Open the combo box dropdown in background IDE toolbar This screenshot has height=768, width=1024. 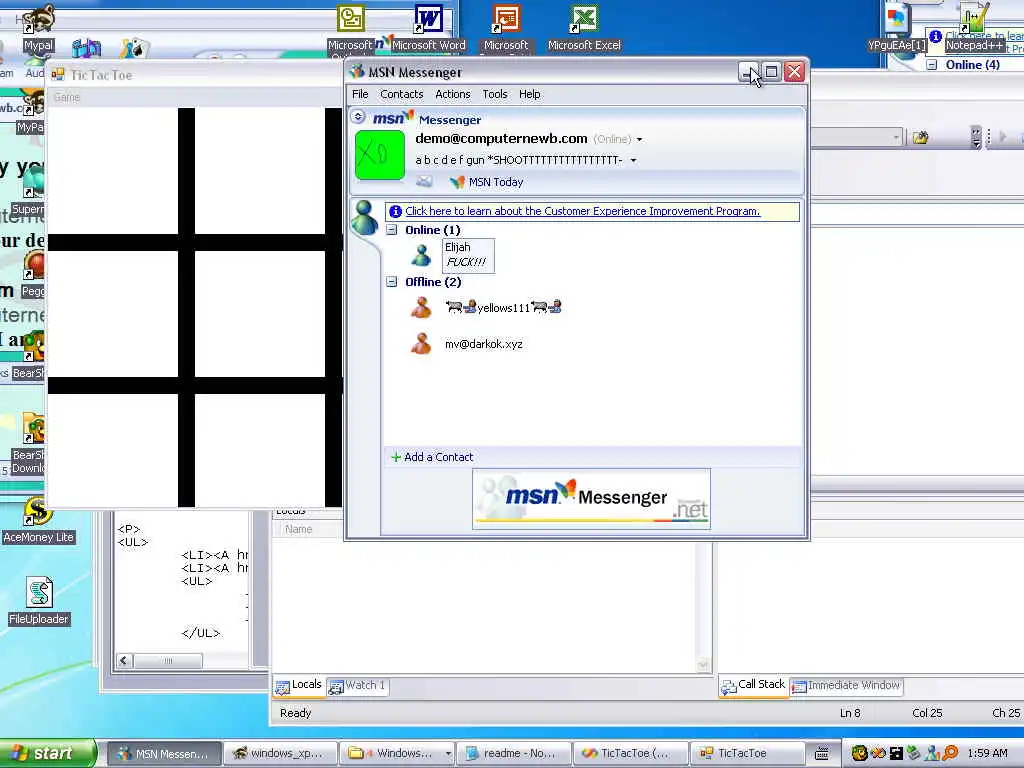[x=897, y=137]
